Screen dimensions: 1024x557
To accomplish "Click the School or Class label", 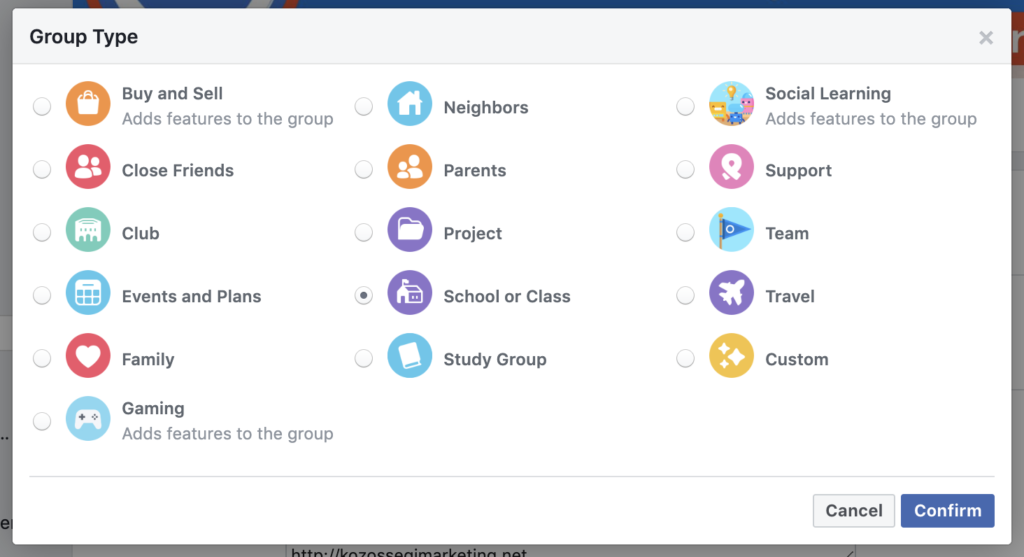I will (507, 296).
